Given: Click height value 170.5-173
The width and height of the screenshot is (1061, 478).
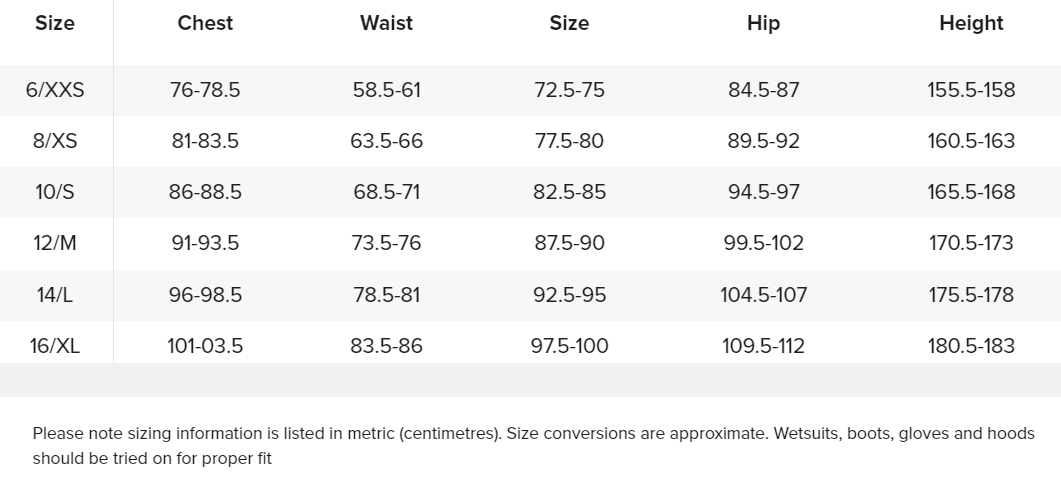Looking at the screenshot, I should click(971, 243).
